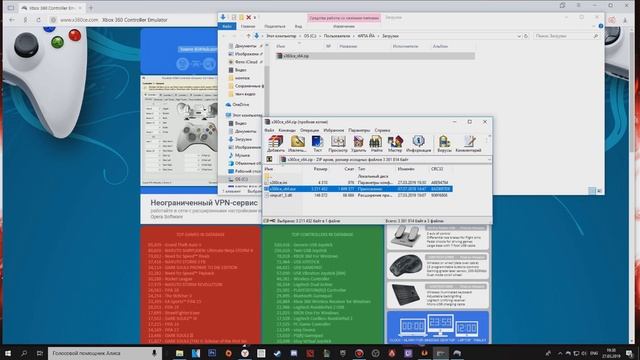
Task: Click Task View taskbar icon
Action: pos(40,353)
